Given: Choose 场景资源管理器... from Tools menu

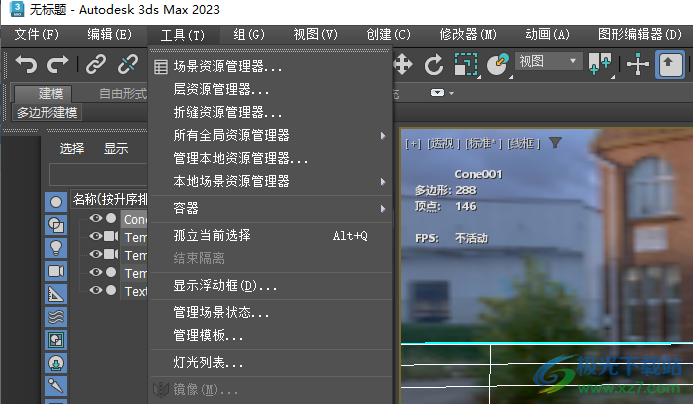Looking at the screenshot, I should (270, 67).
